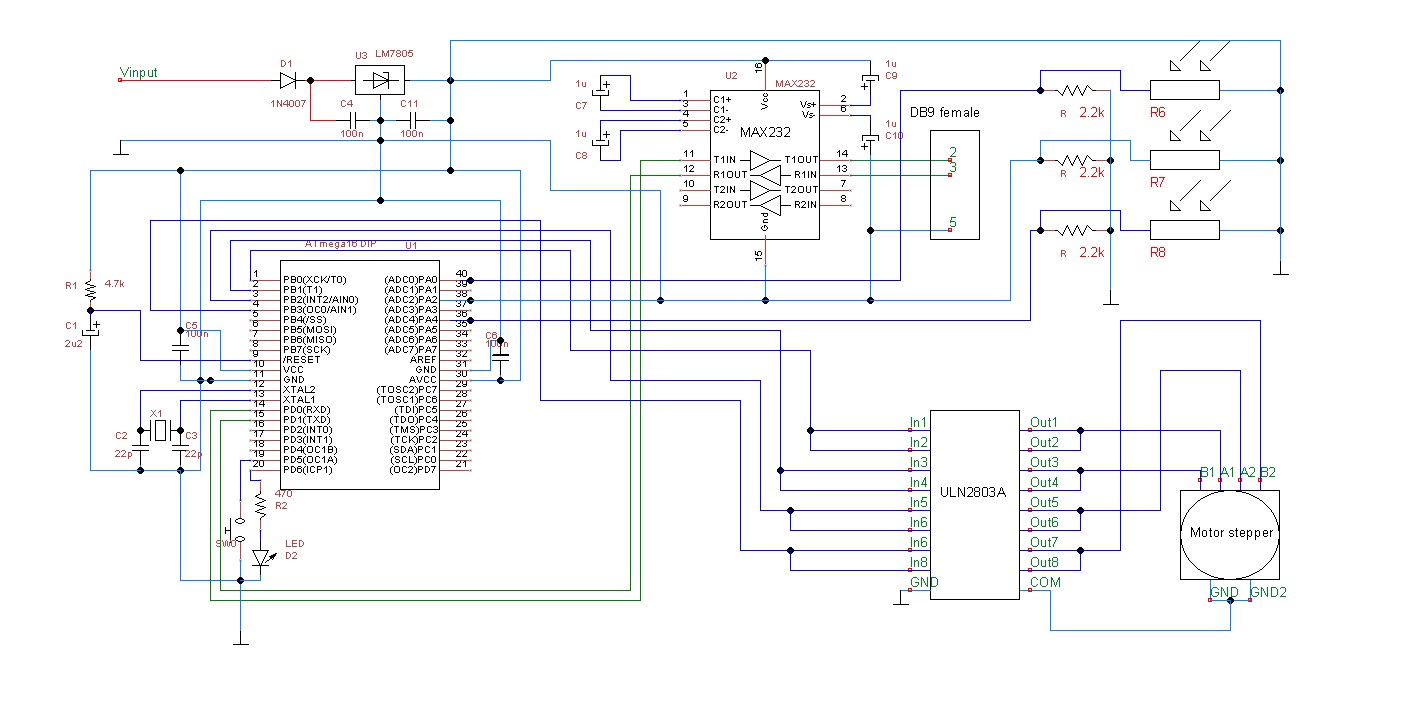Screen dimensions: 1428x728
Task: Click the DB9 female label
Action: pos(944,113)
